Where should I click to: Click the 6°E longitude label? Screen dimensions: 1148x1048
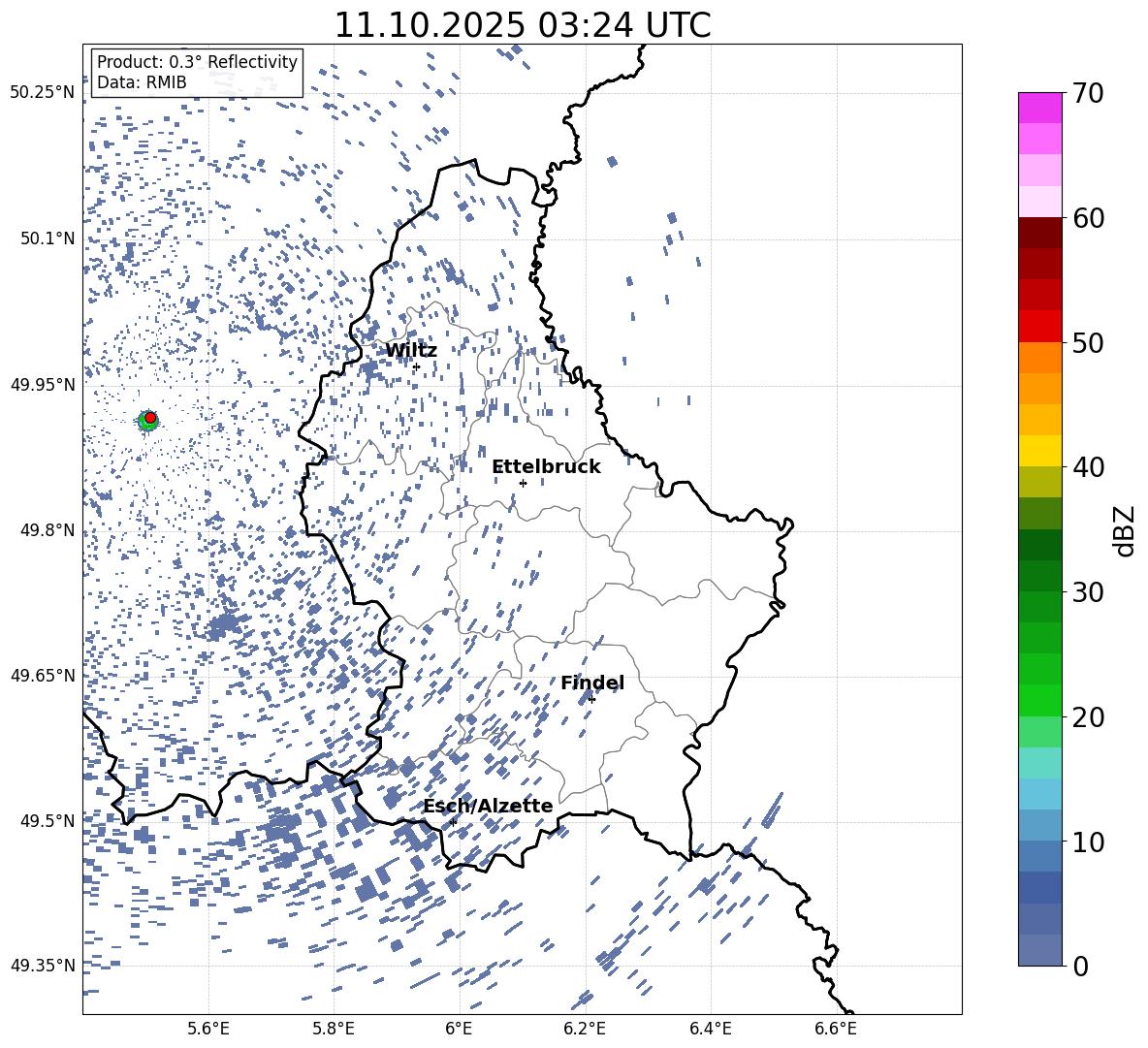[x=459, y=1029]
